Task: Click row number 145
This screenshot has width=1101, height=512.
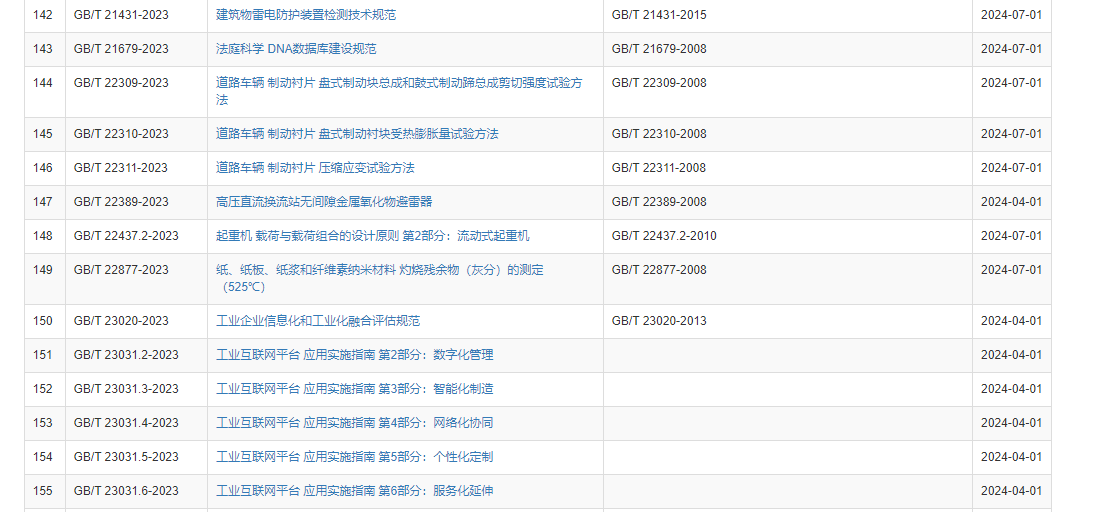Action: tap(43, 134)
